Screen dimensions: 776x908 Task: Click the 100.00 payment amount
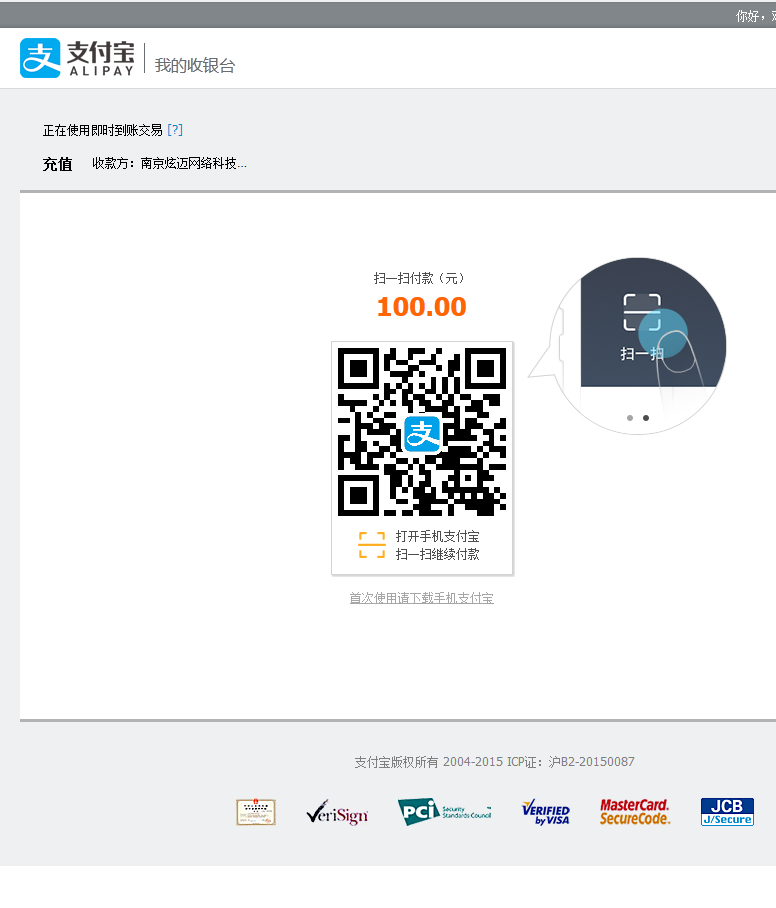tap(422, 306)
